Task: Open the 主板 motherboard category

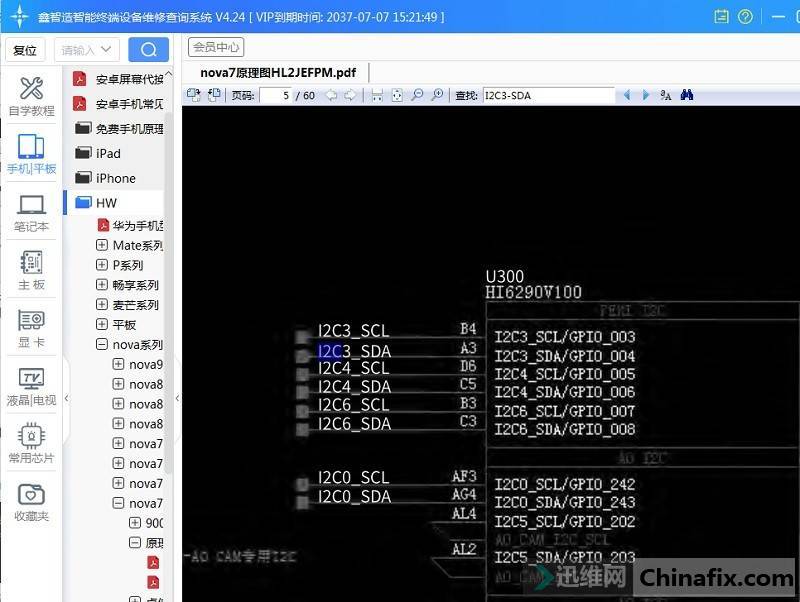Action: coord(31,270)
